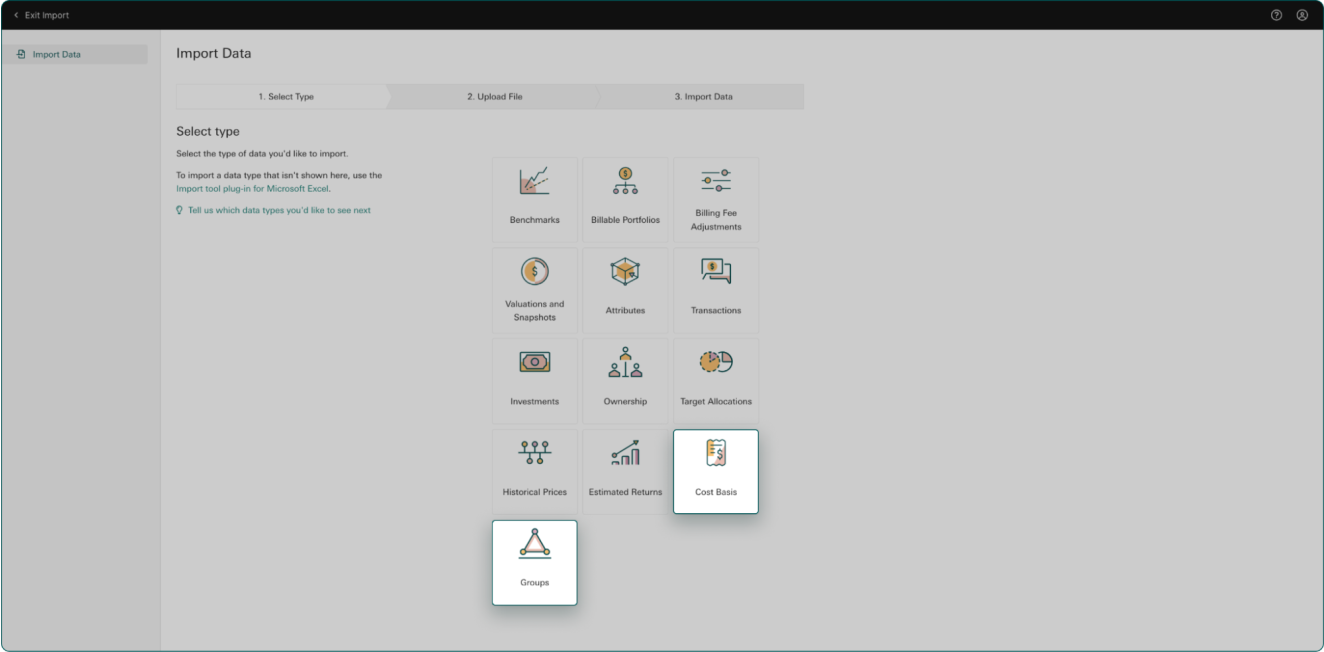
Task: Pick the Historical Prices tile
Action: pos(534,472)
